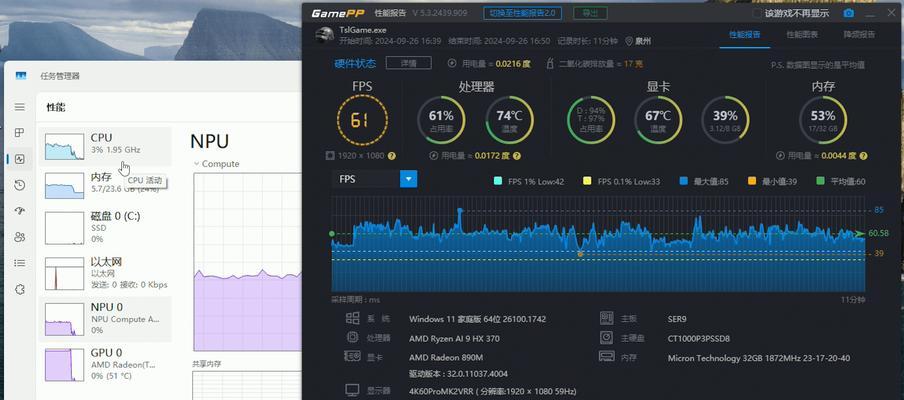Select Performance page icon in Task Manager sidebar
This screenshot has width=904, height=400.
point(20,159)
